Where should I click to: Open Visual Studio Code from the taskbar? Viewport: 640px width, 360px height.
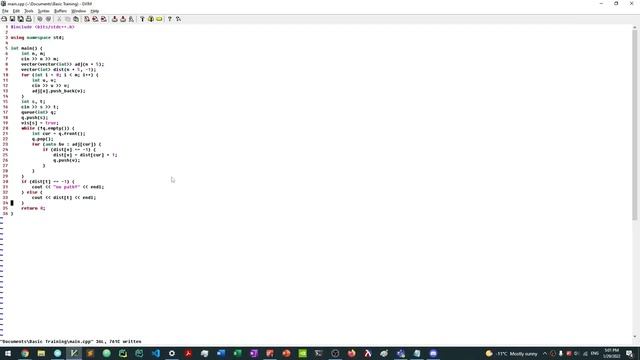(156, 353)
